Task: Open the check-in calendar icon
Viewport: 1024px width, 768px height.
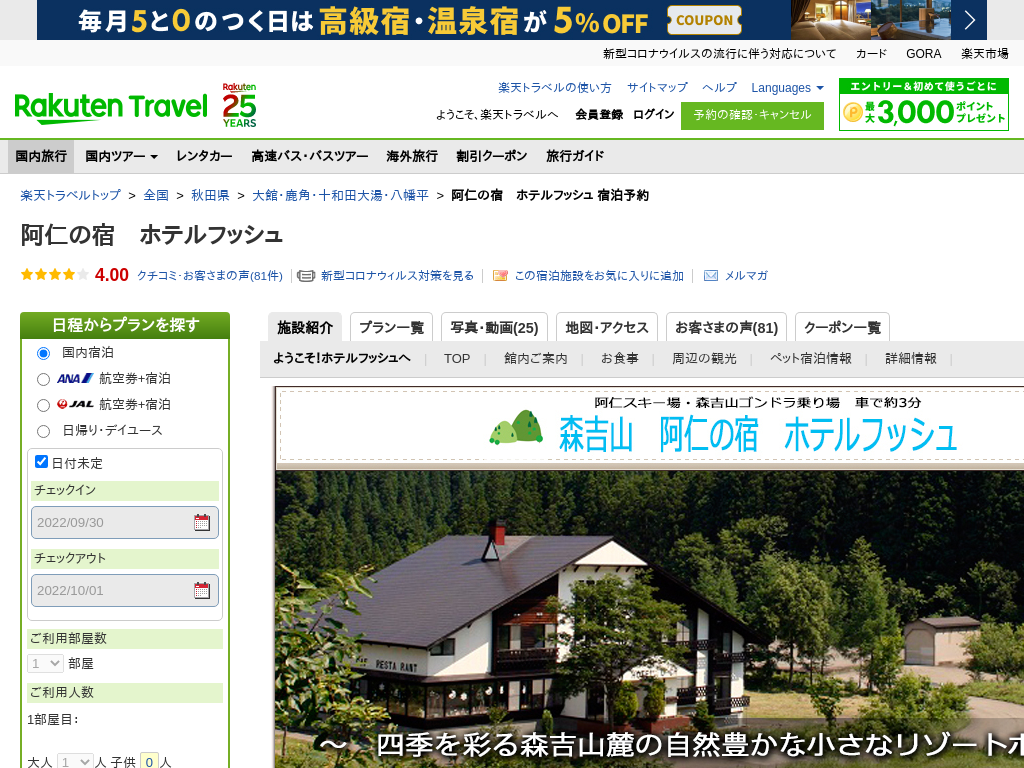Action: [202, 522]
